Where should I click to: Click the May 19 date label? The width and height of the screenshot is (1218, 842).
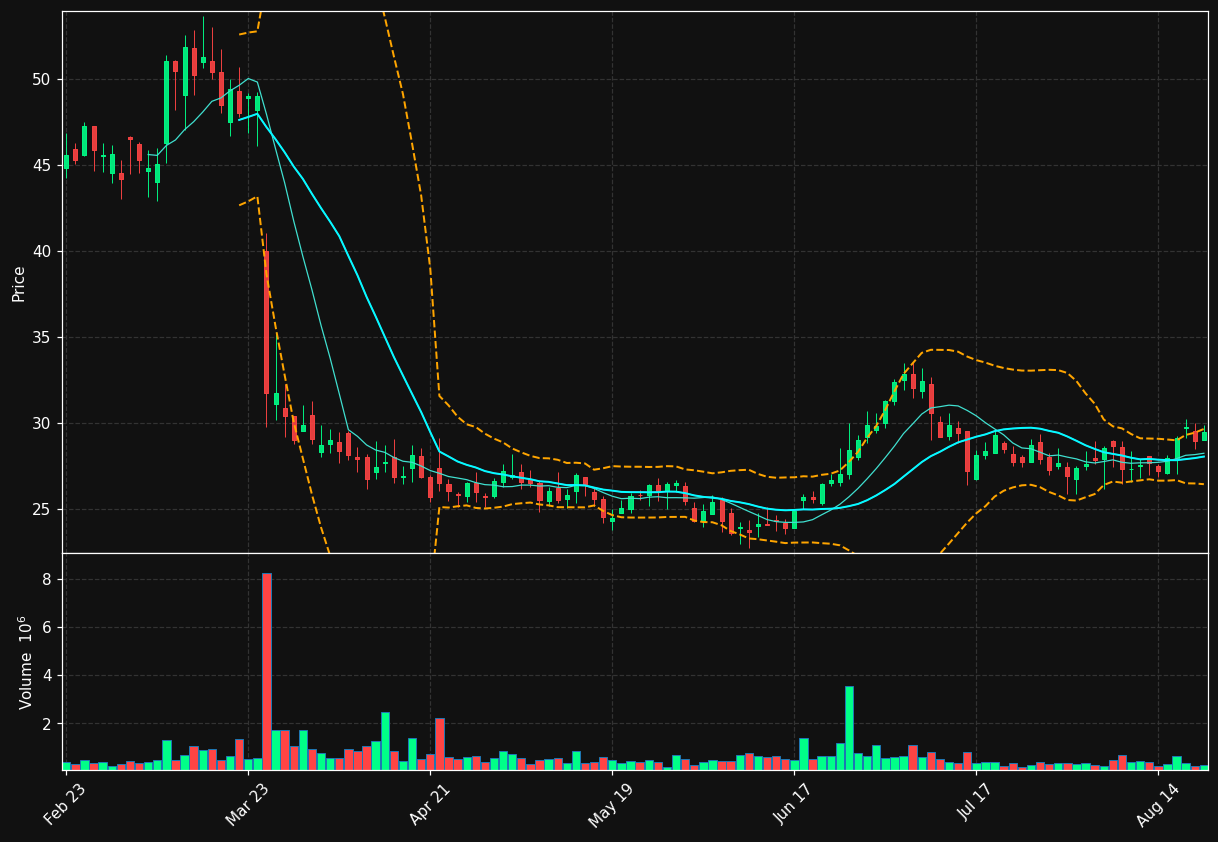click(610, 806)
